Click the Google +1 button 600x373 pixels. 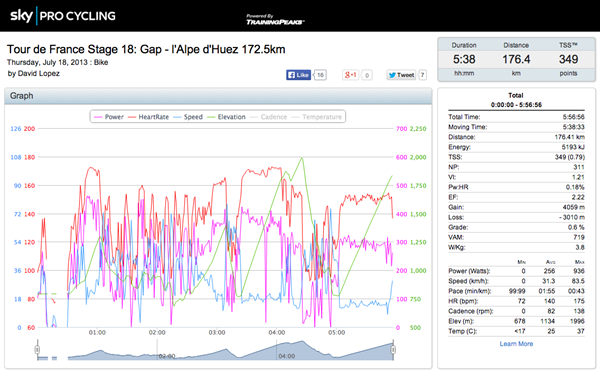click(x=351, y=75)
